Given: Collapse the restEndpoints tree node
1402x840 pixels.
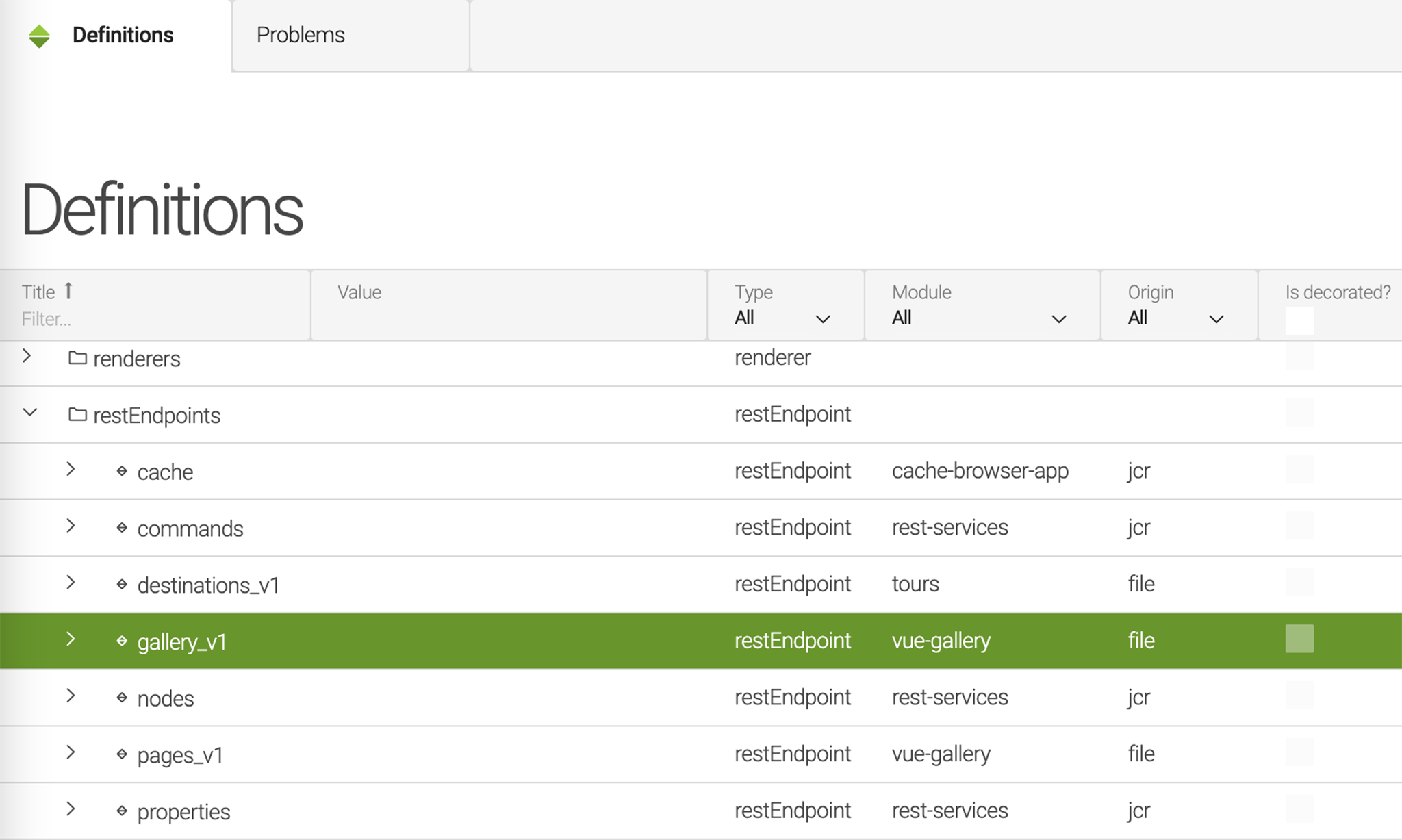Looking at the screenshot, I should (x=29, y=413).
